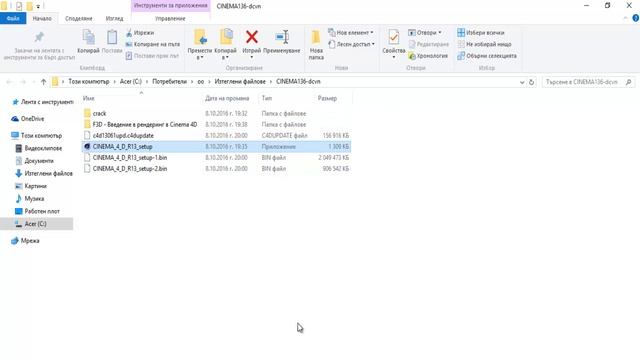Click Потребители in the address path
Screen dimensions: 640x360
(x=169, y=82)
